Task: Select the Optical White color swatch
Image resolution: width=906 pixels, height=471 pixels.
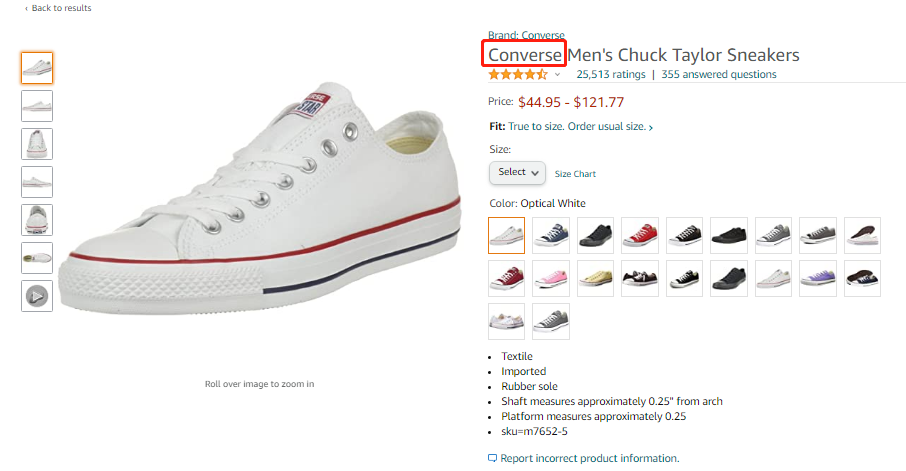Action: [507, 236]
